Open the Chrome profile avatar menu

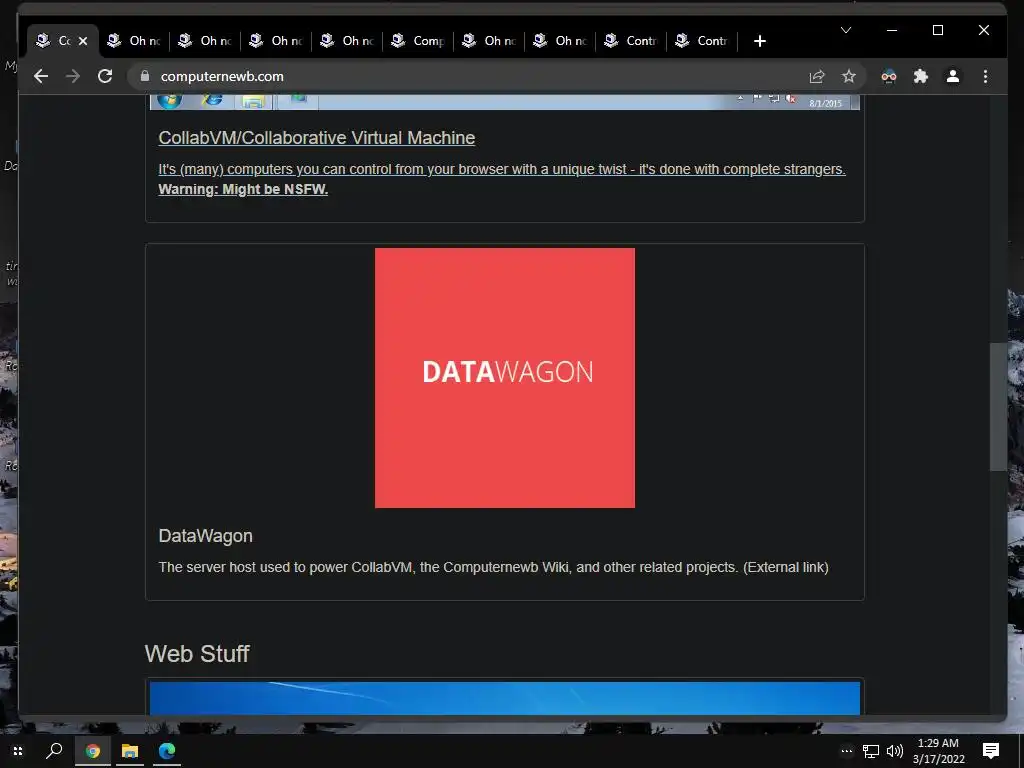point(953,76)
